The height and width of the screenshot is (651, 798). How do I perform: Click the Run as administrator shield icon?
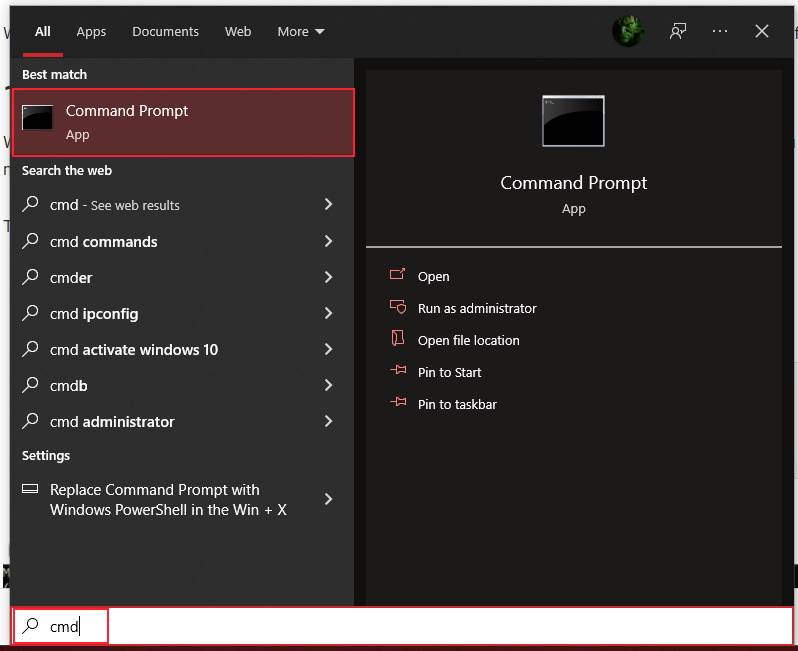point(398,308)
